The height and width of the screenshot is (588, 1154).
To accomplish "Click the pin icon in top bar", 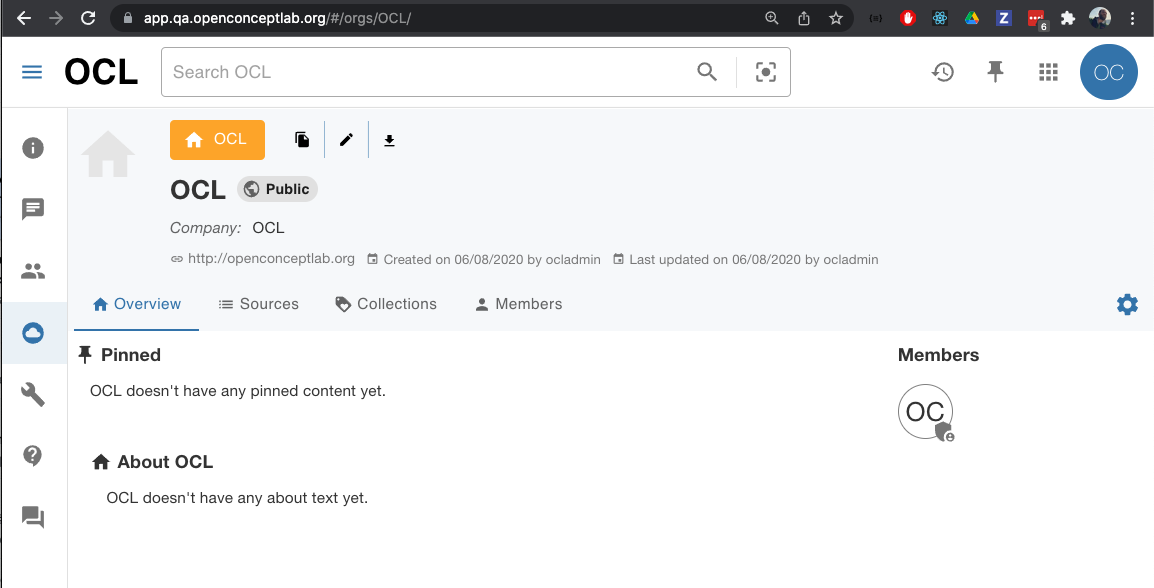I will [996, 71].
